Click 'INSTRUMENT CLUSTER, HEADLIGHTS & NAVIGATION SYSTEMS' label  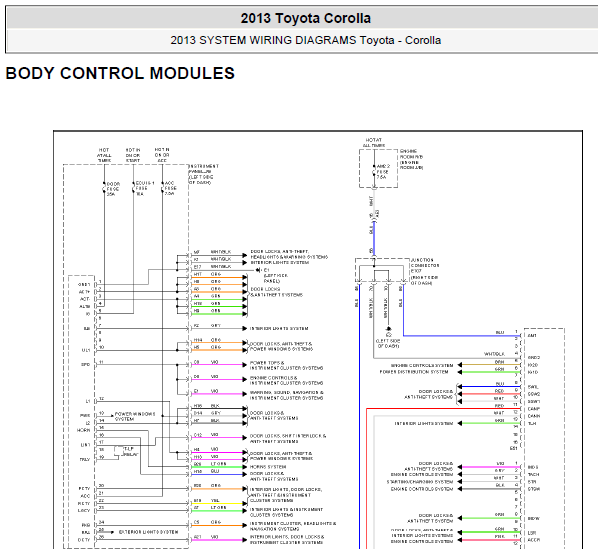pyautogui.click(x=293, y=526)
